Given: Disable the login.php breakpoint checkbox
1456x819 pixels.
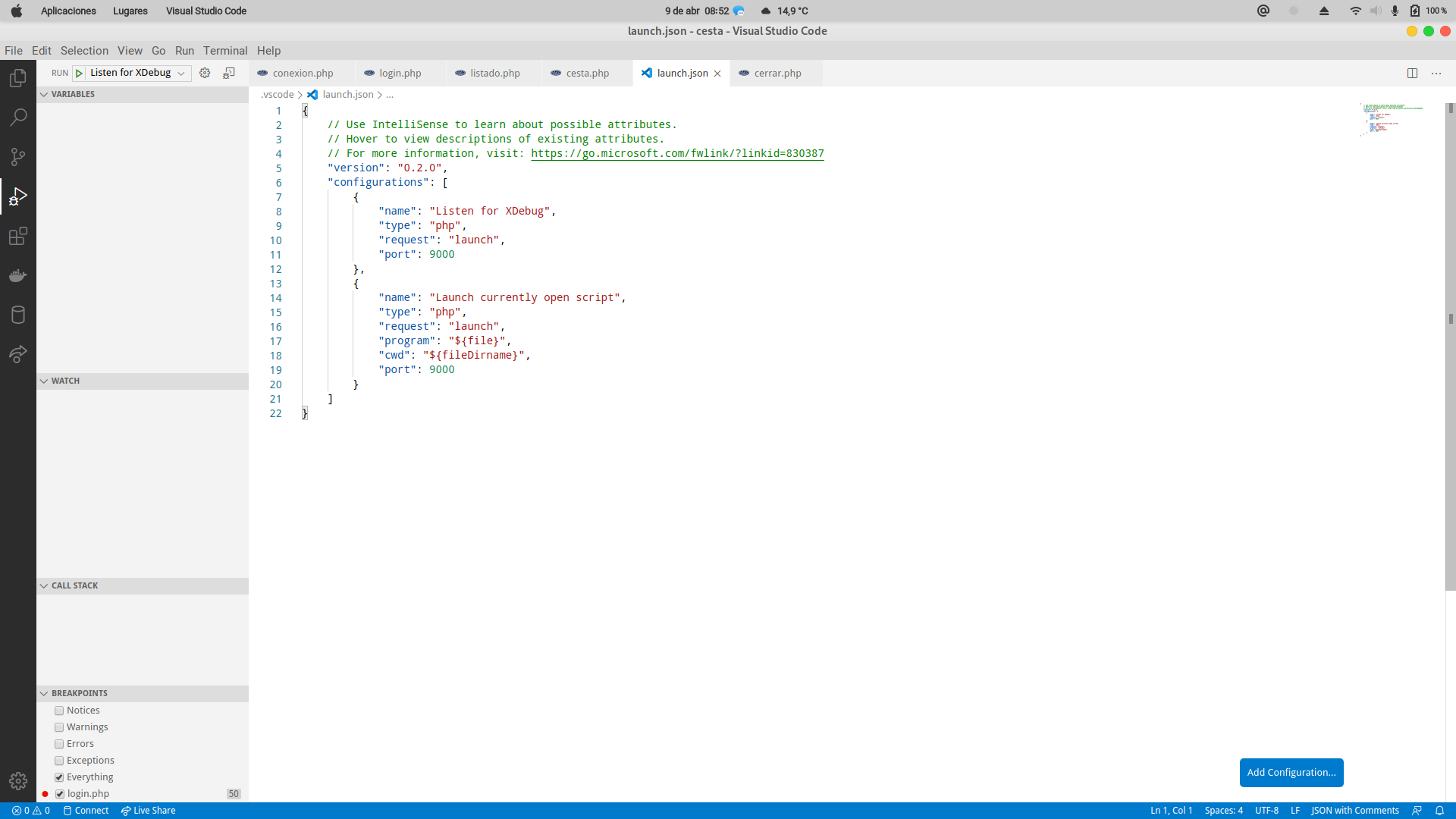Looking at the screenshot, I should [x=60, y=794].
